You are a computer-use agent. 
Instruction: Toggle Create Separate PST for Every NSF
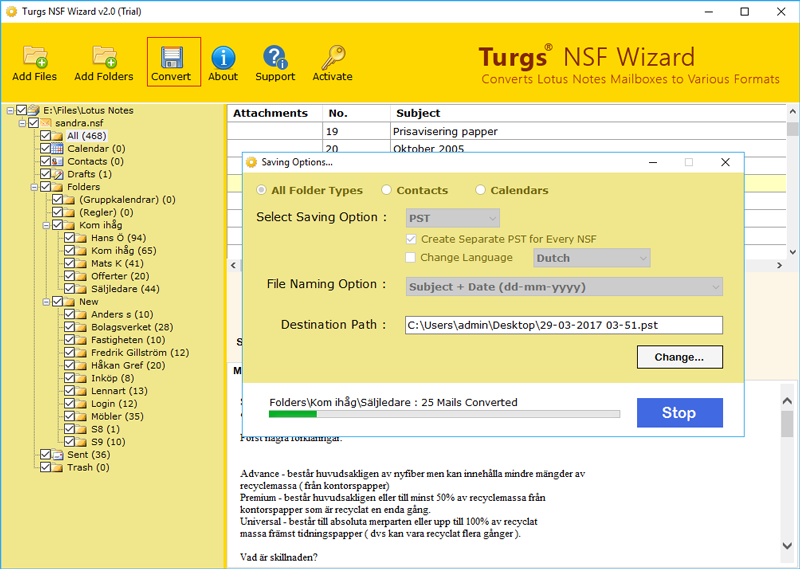pyautogui.click(x=411, y=239)
